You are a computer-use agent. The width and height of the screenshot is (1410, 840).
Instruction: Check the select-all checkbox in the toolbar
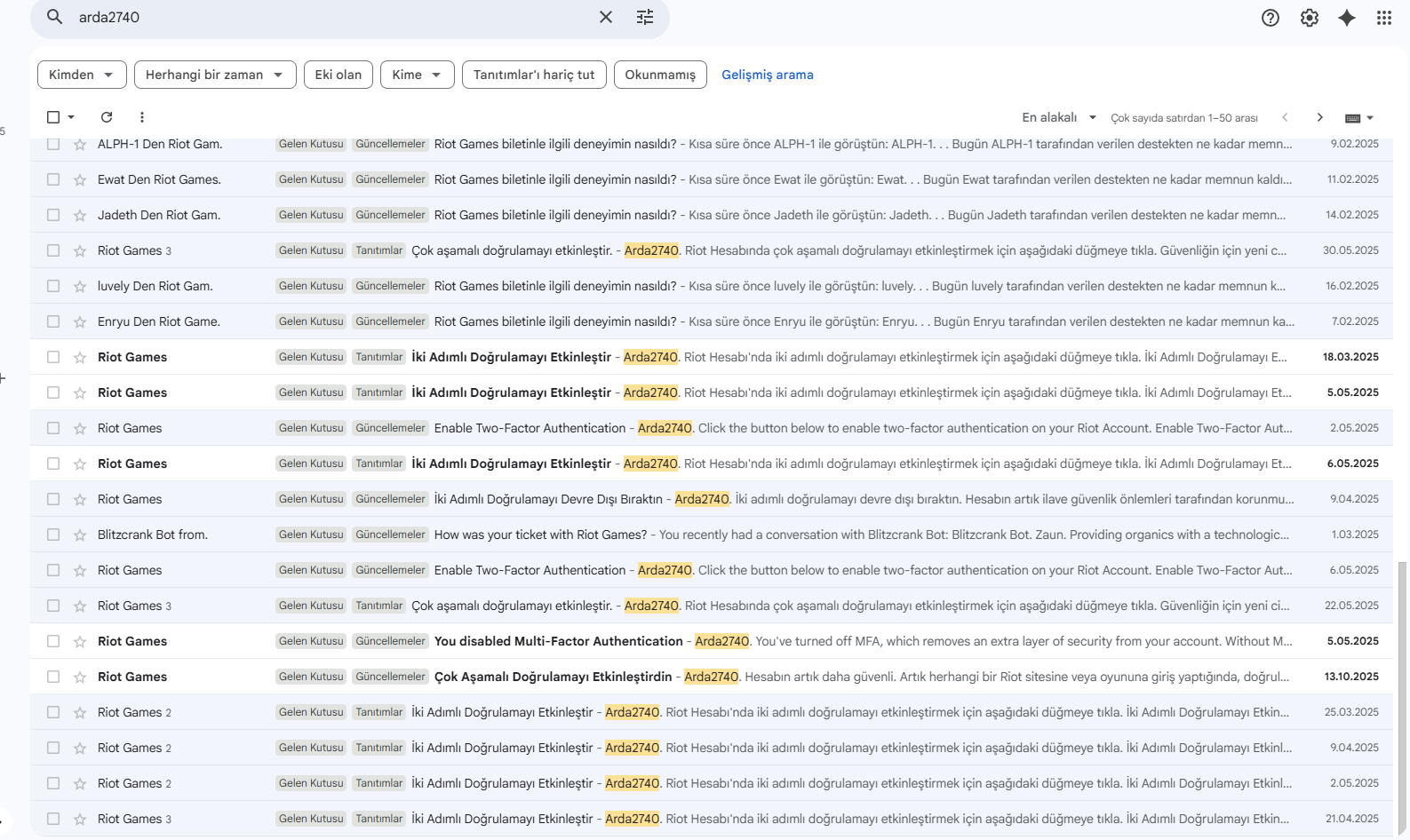(x=53, y=117)
